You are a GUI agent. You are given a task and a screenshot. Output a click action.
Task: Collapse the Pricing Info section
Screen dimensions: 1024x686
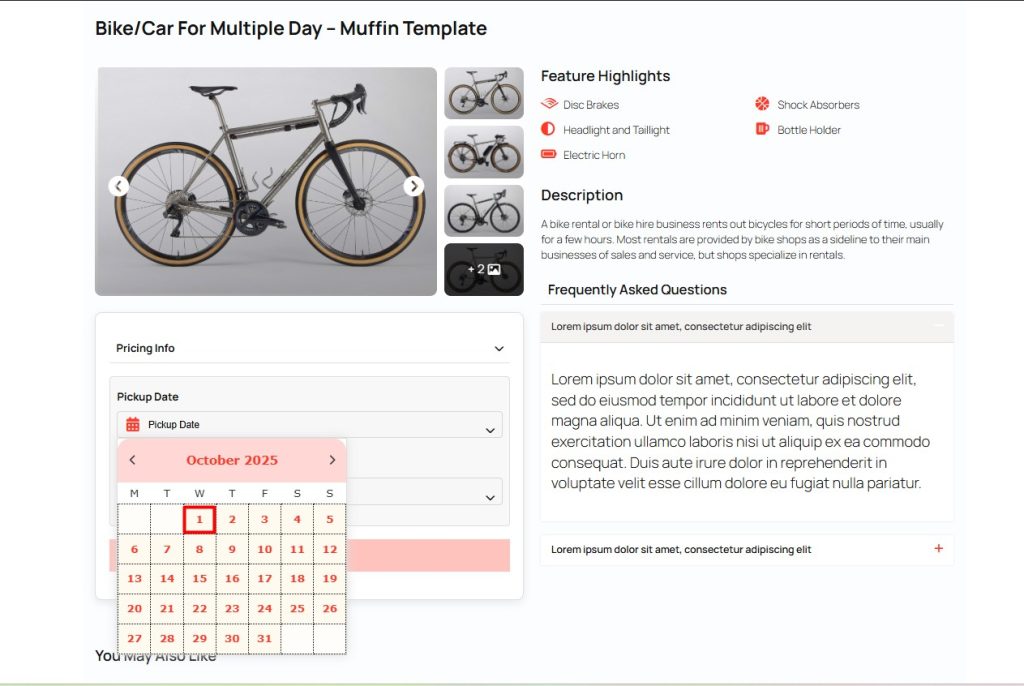pos(498,348)
